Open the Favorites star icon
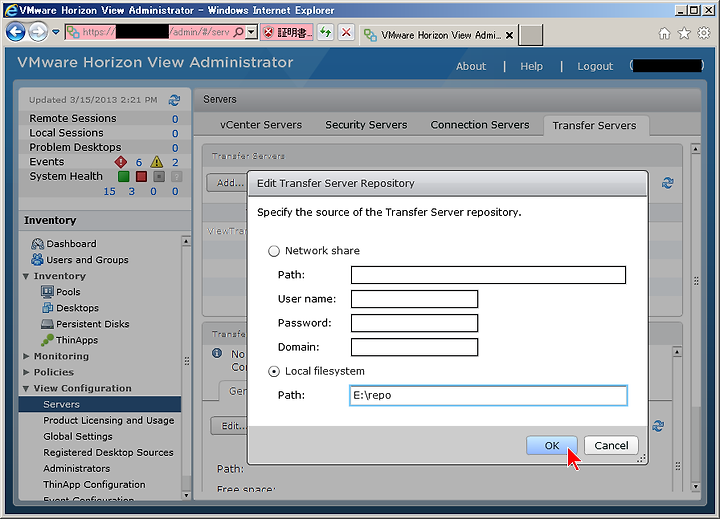The image size is (720, 519). point(684,33)
